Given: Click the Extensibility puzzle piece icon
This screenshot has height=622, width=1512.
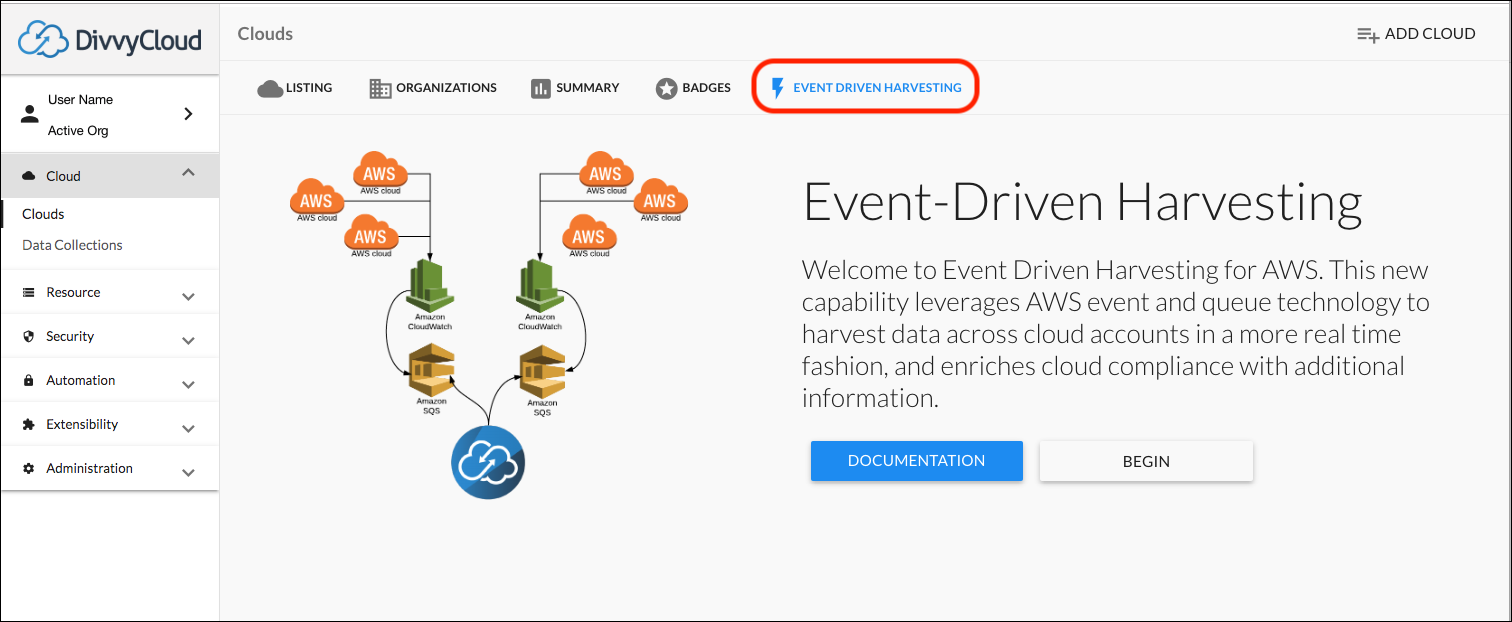Looking at the screenshot, I should [28, 425].
